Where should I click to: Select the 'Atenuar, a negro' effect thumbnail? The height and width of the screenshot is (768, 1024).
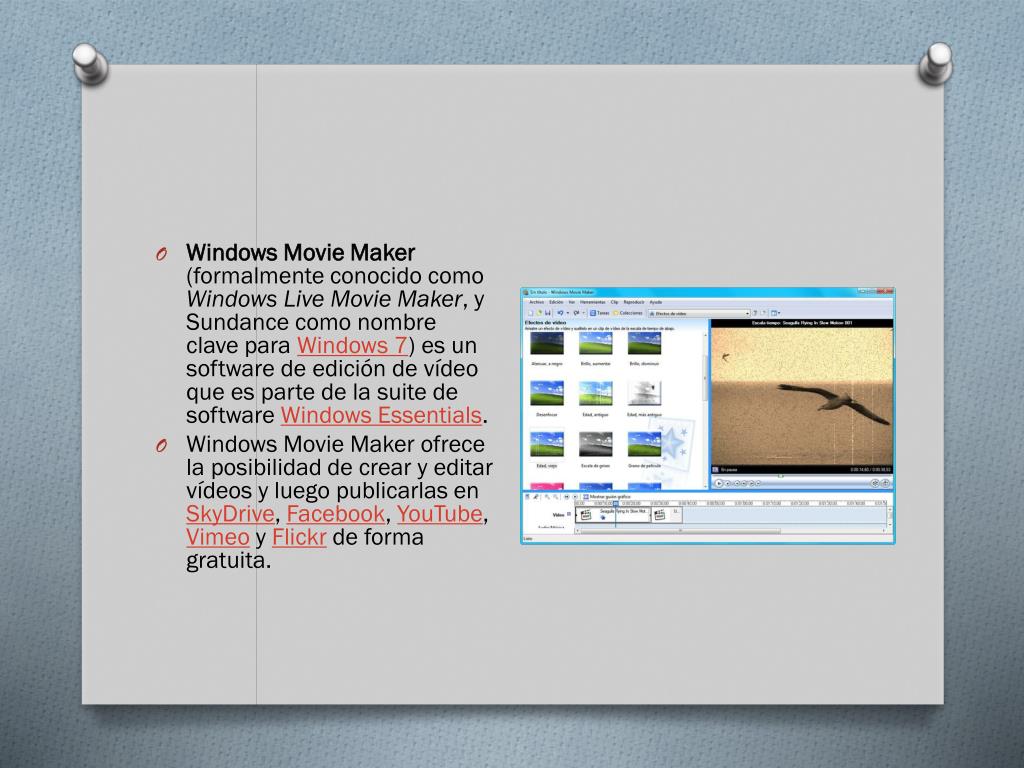[547, 344]
